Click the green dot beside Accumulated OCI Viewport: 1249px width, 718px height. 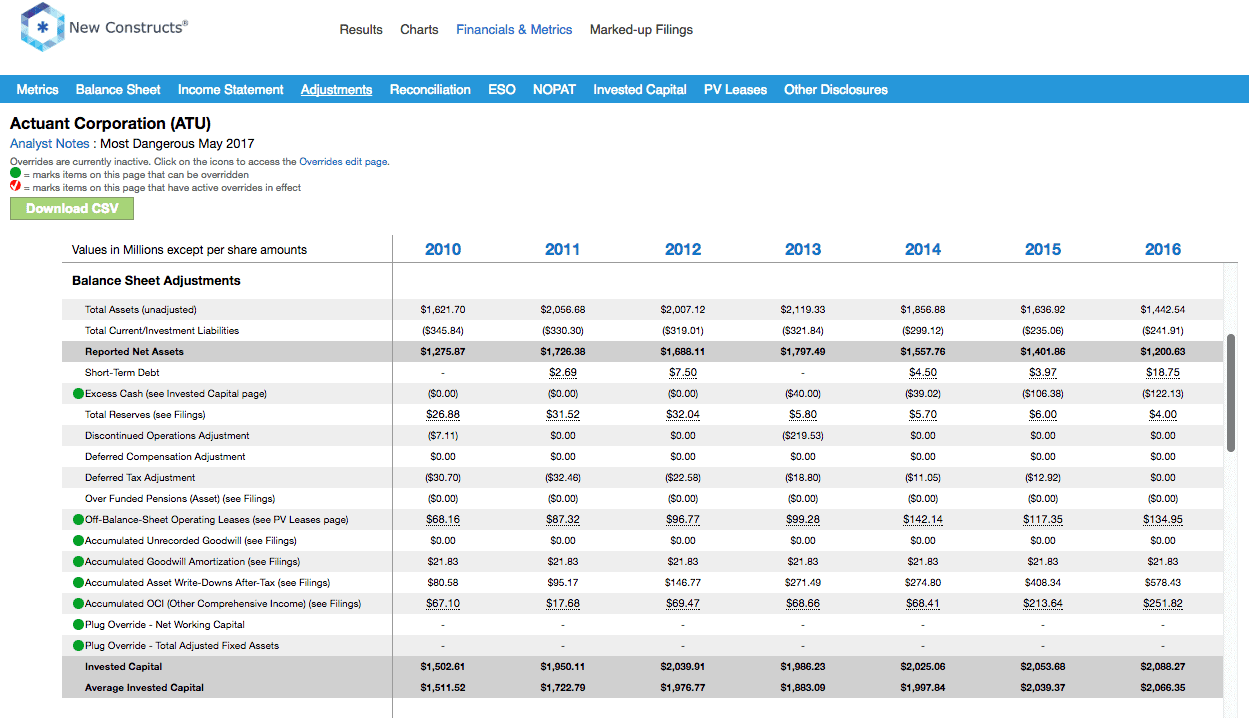click(x=79, y=604)
